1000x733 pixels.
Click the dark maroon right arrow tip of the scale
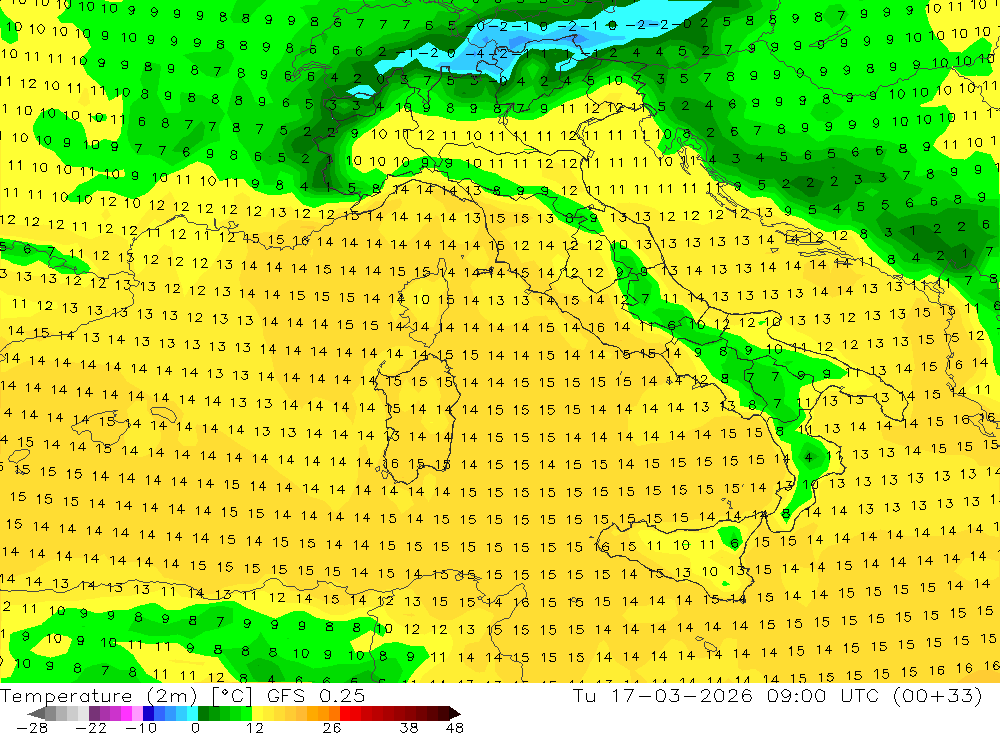point(455,713)
